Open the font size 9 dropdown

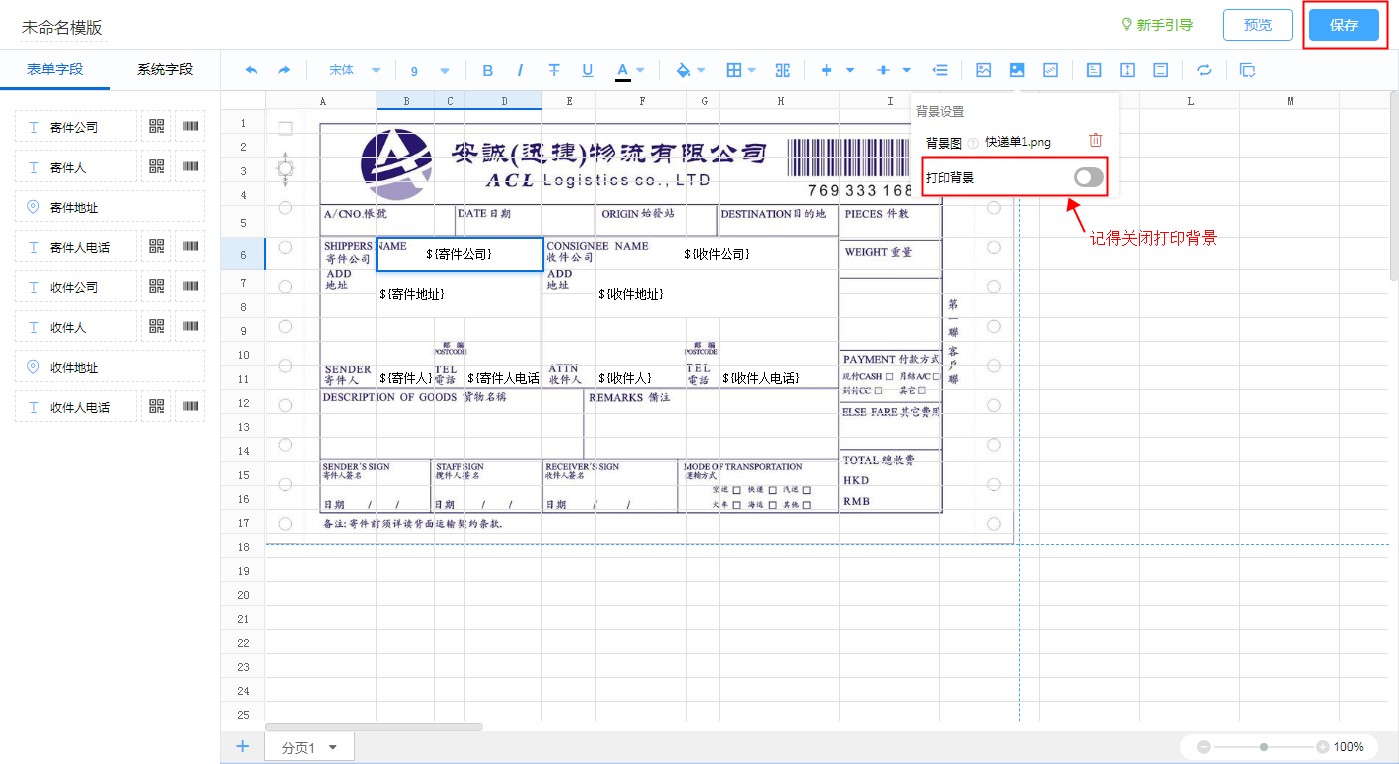tap(430, 70)
